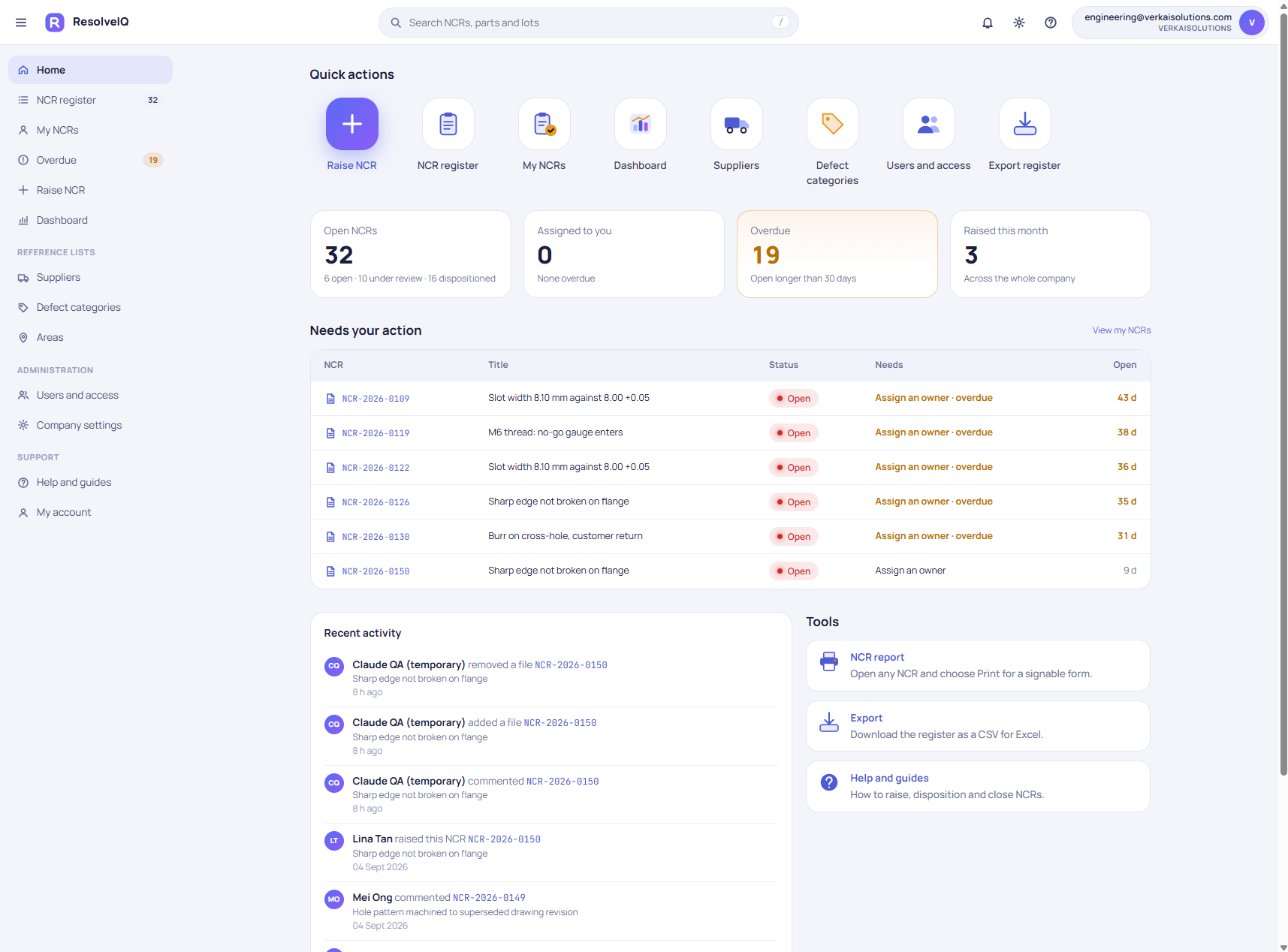Open NCR register in the sidebar
The image size is (1288, 952).
point(90,100)
